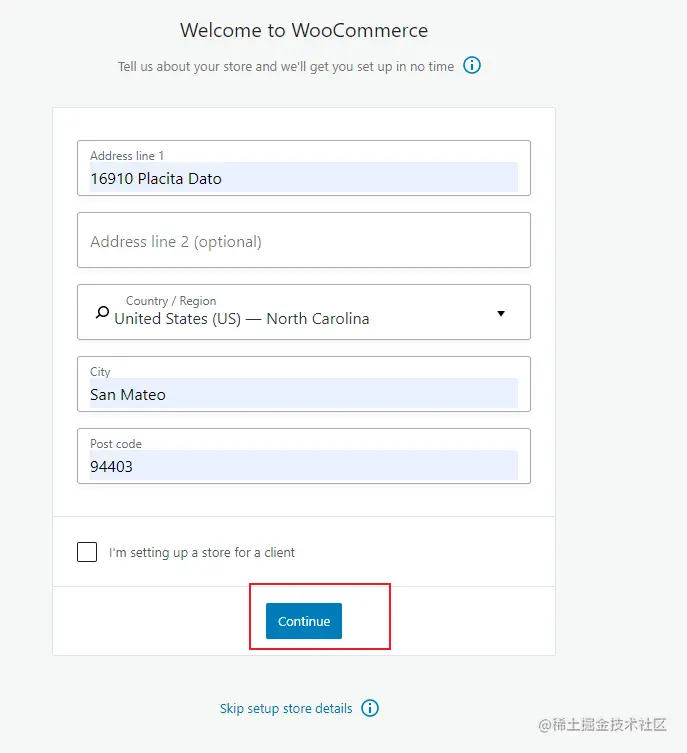Viewport: 687px width, 753px height.
Task: Open the United States (US) — North Carolina selector
Action: (x=304, y=312)
